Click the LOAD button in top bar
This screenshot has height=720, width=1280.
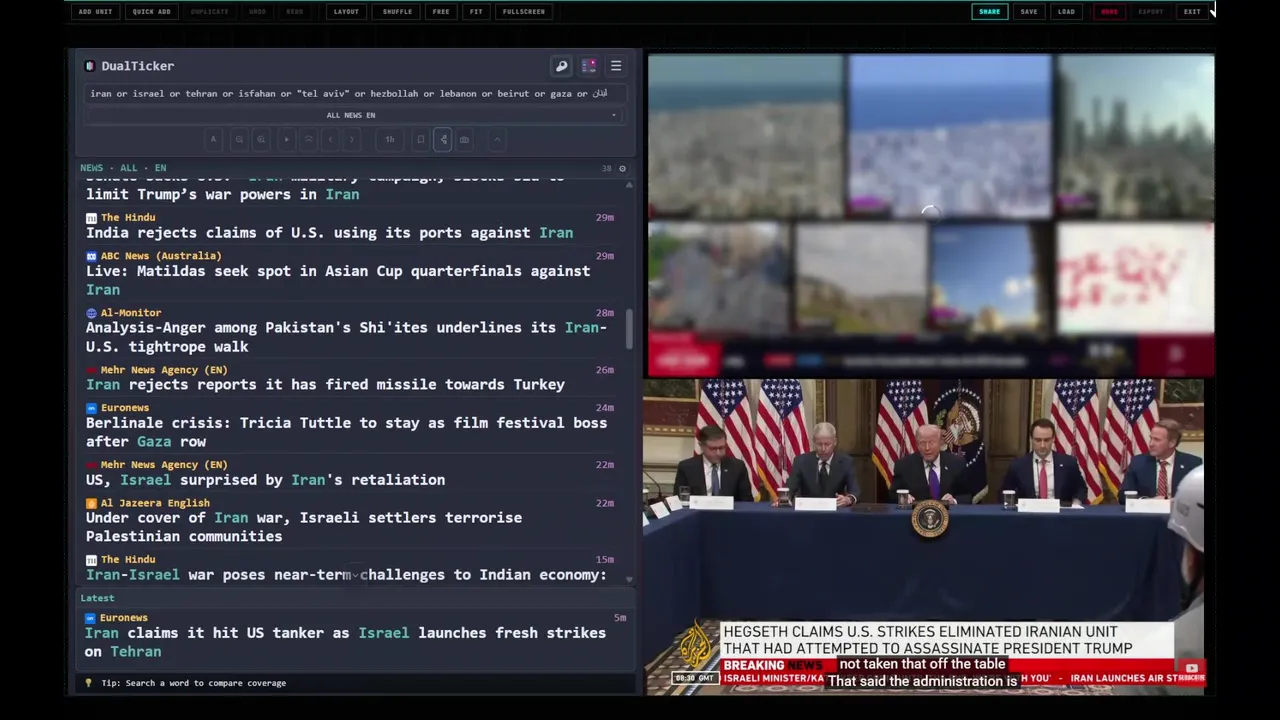click(1067, 12)
